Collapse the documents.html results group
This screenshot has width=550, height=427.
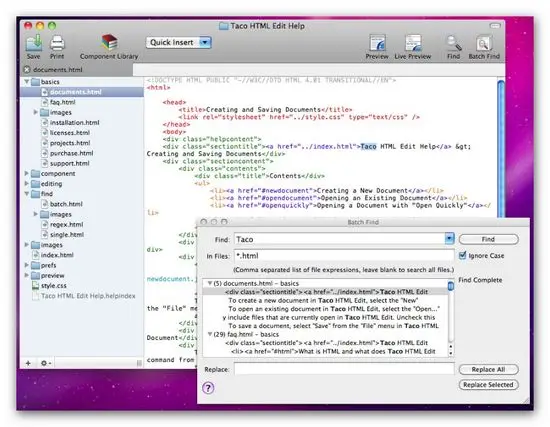coord(210,283)
